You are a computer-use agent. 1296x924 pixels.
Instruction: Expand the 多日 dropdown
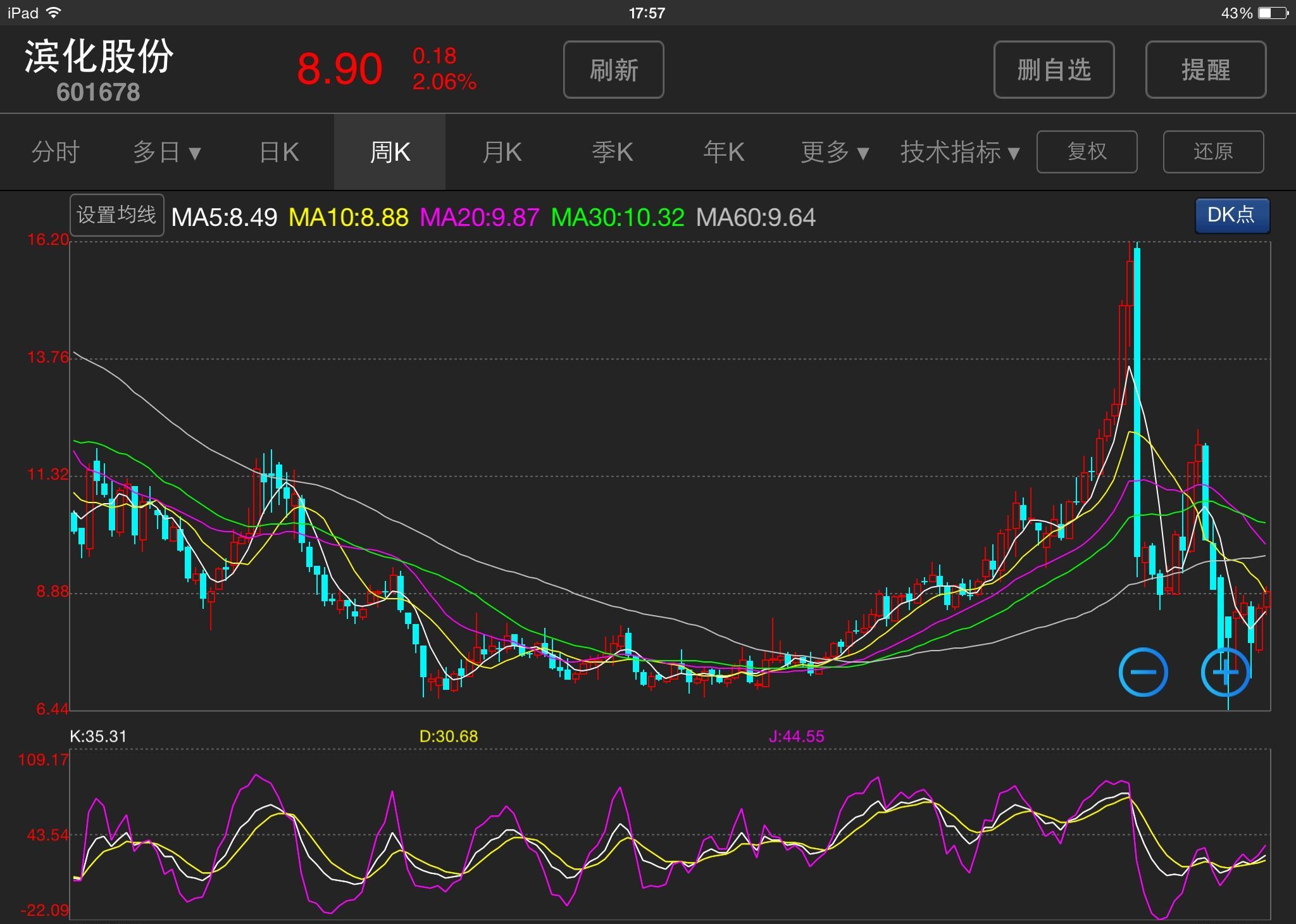pyautogui.click(x=167, y=153)
